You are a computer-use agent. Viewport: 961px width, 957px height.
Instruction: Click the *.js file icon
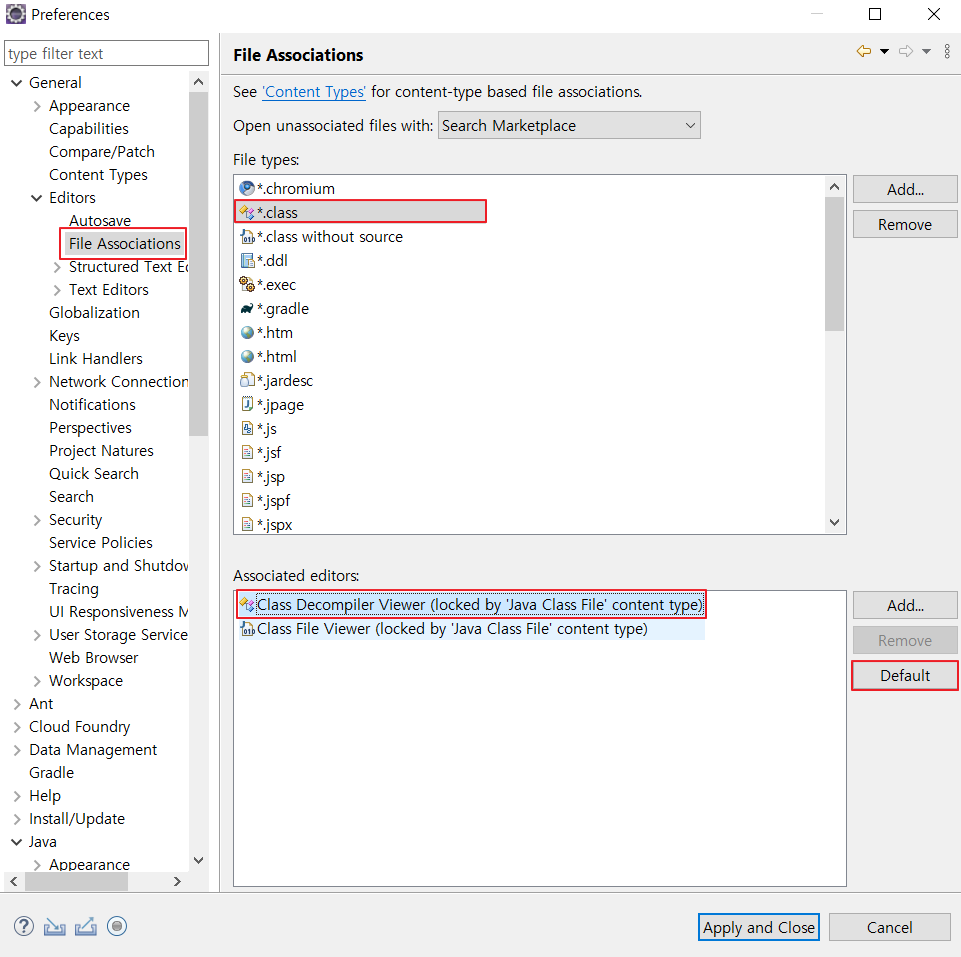[x=247, y=428]
